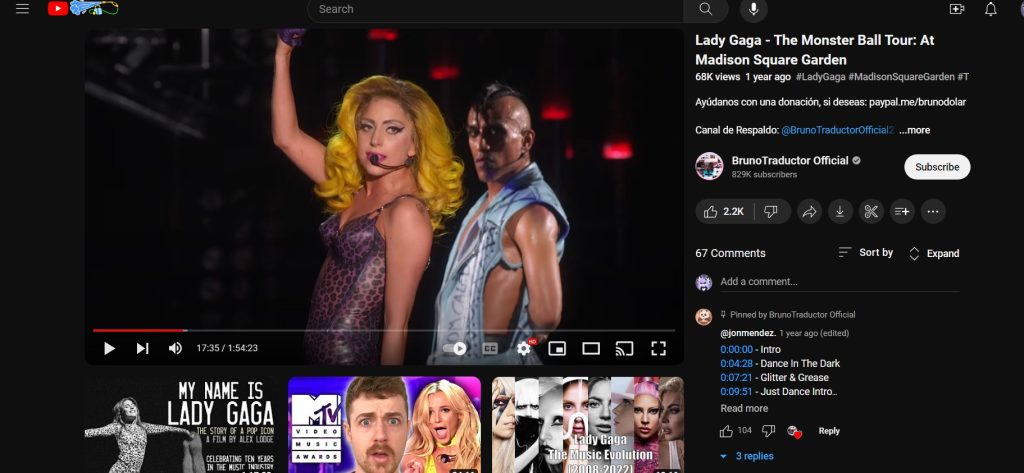
Task: Create a clip with scissors icon
Action: [x=871, y=212]
